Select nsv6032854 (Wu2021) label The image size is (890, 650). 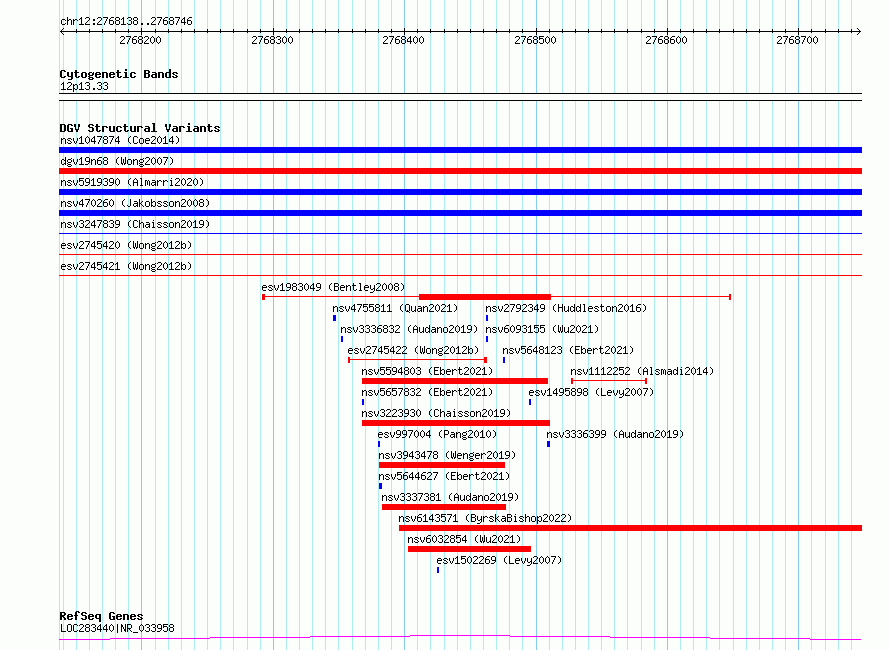[x=464, y=539]
